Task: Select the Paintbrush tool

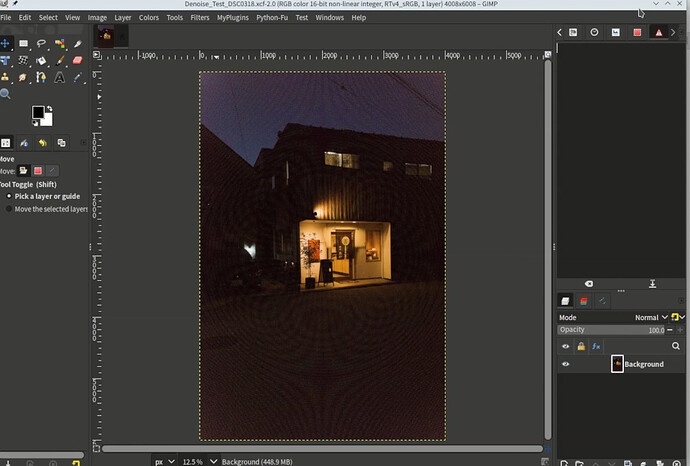Action: point(60,60)
